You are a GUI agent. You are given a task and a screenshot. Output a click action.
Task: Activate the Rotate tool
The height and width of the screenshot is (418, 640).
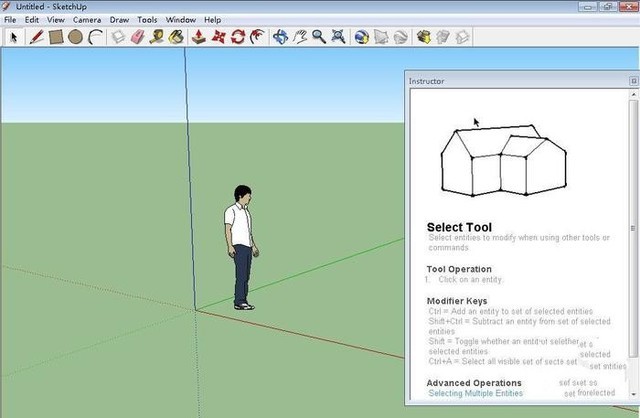click(238, 37)
